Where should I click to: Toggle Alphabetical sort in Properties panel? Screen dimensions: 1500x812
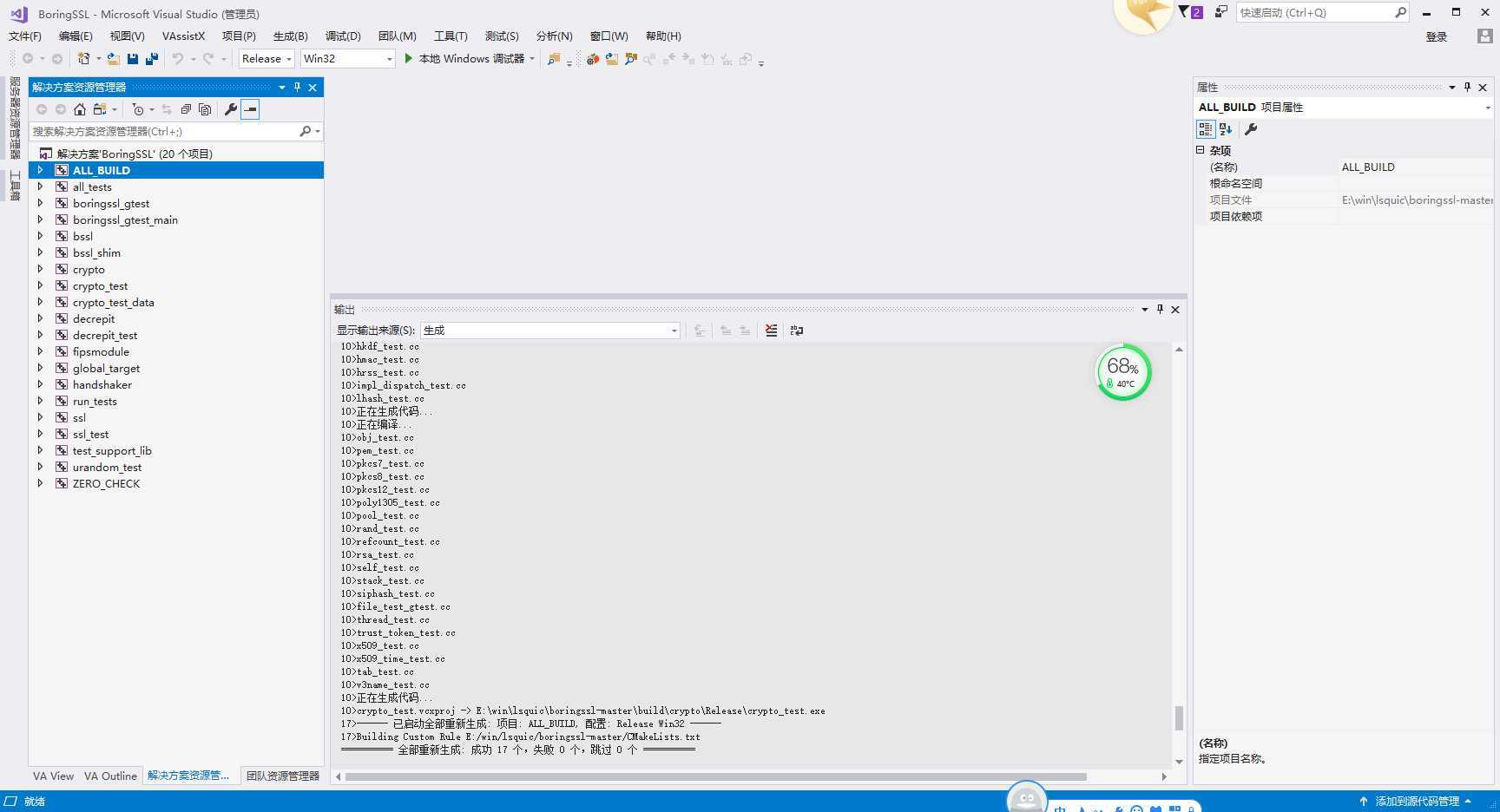1226,129
